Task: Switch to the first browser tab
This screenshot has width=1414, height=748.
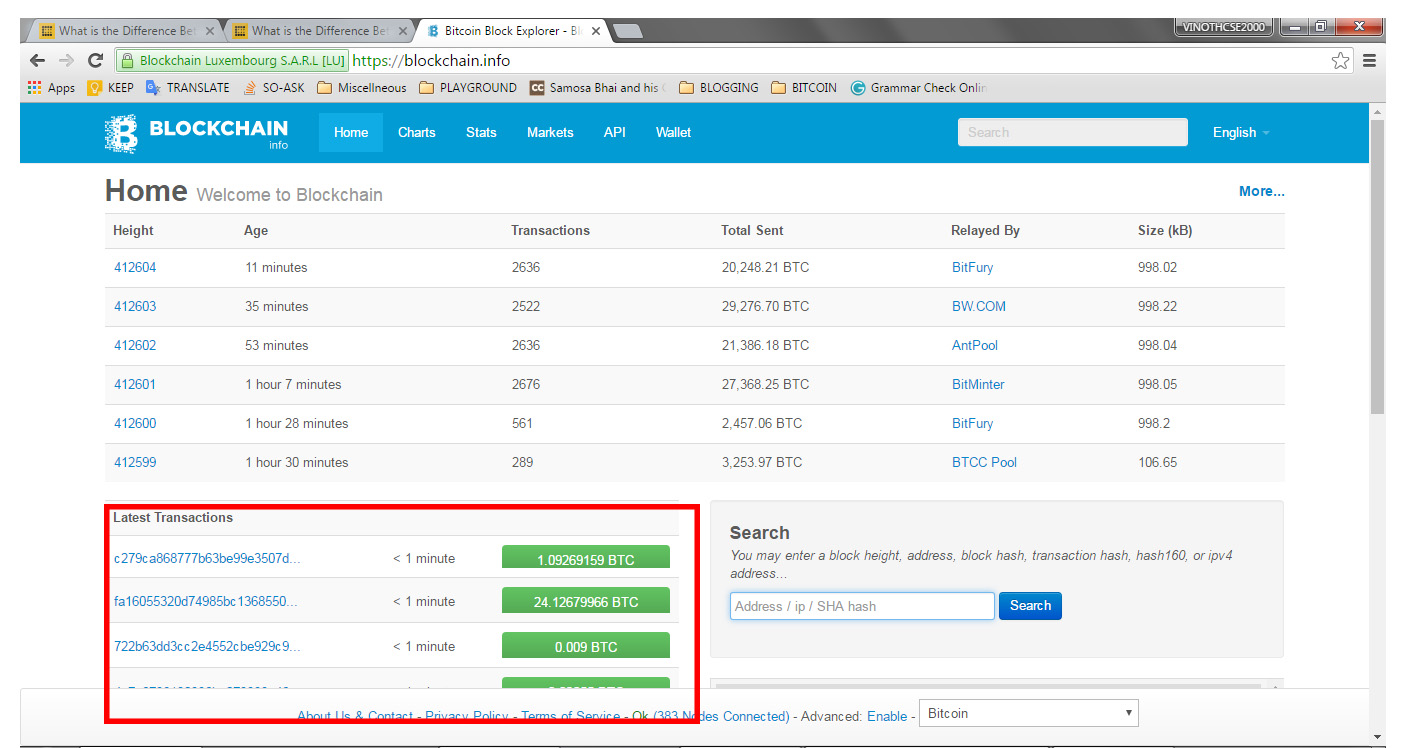Action: point(123,31)
